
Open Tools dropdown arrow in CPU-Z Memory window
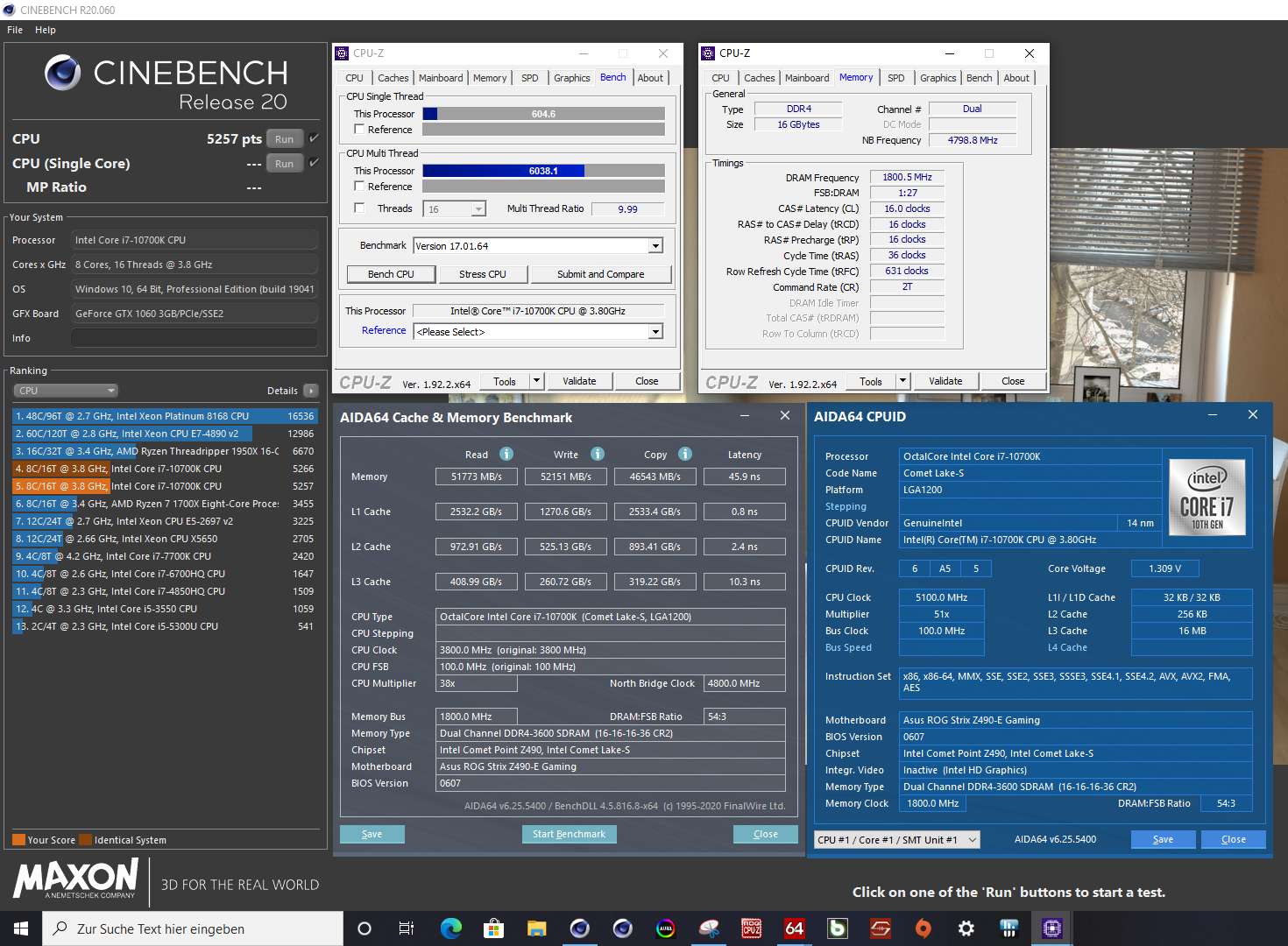tap(903, 381)
